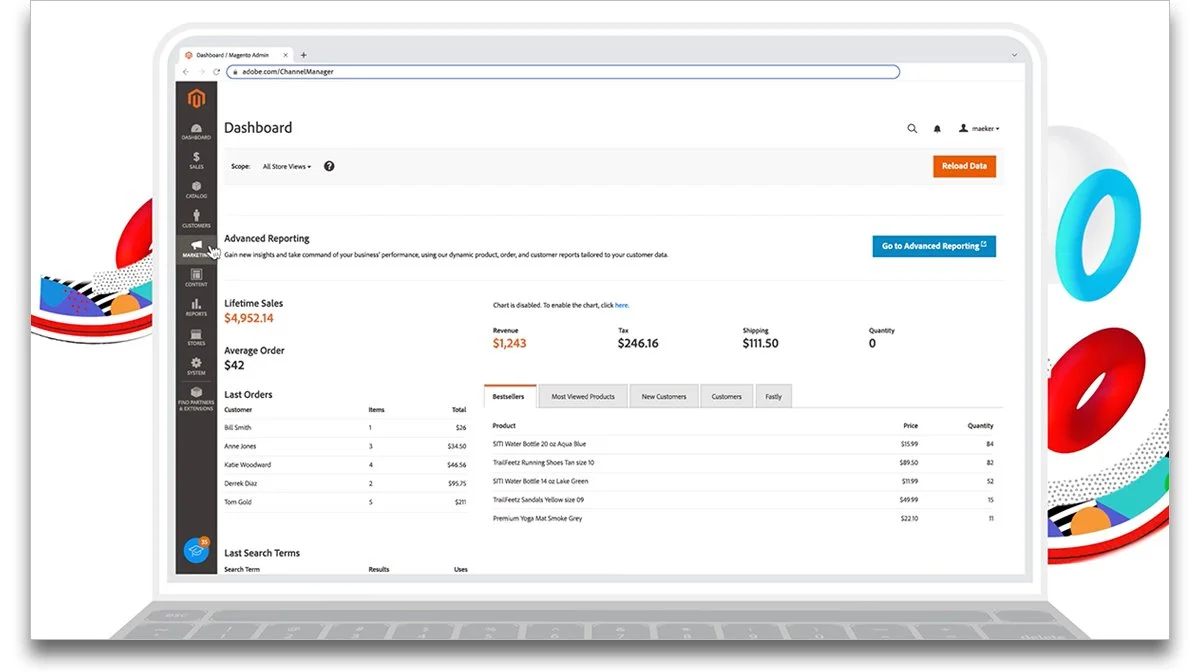Open Find Partners & Extensions
The width and height of the screenshot is (1200, 672).
(196, 399)
